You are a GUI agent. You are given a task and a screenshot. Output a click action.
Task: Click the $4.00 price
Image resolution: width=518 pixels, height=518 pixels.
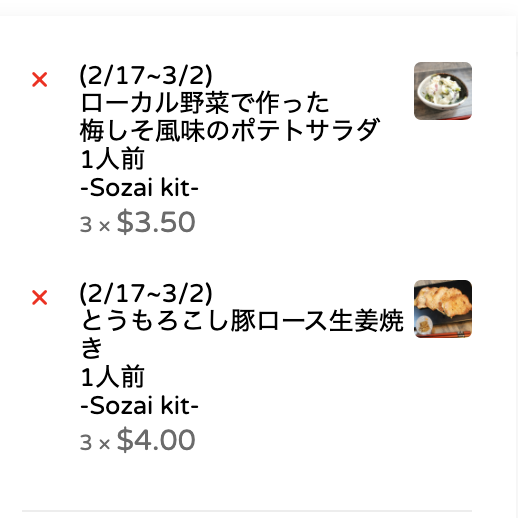156,440
